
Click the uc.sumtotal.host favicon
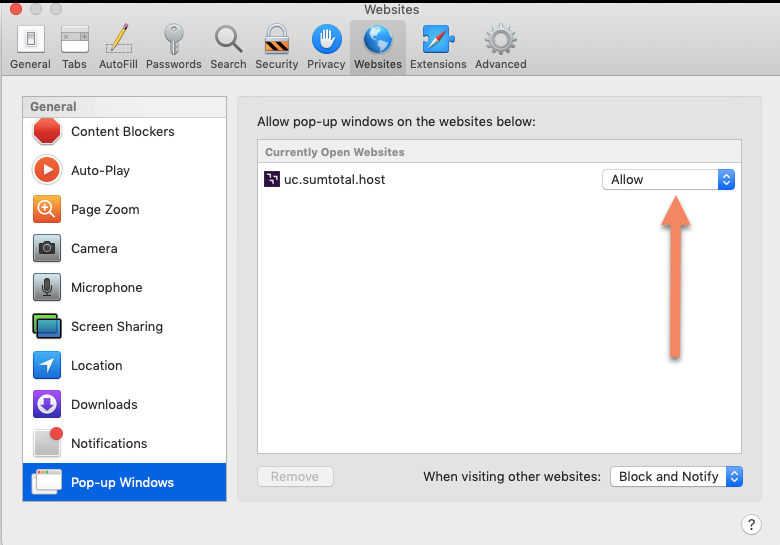tap(272, 179)
